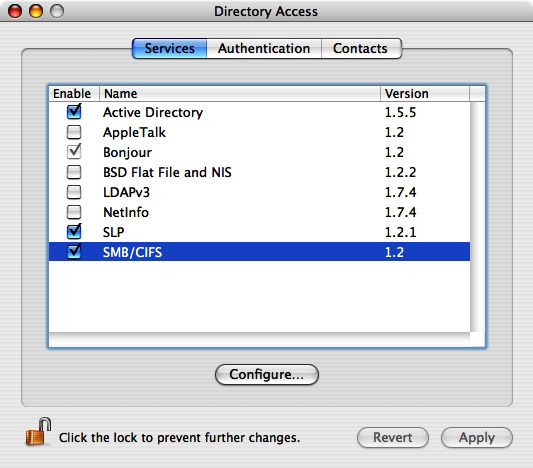Click the Revert button
The image size is (533, 468).
pyautogui.click(x=393, y=437)
